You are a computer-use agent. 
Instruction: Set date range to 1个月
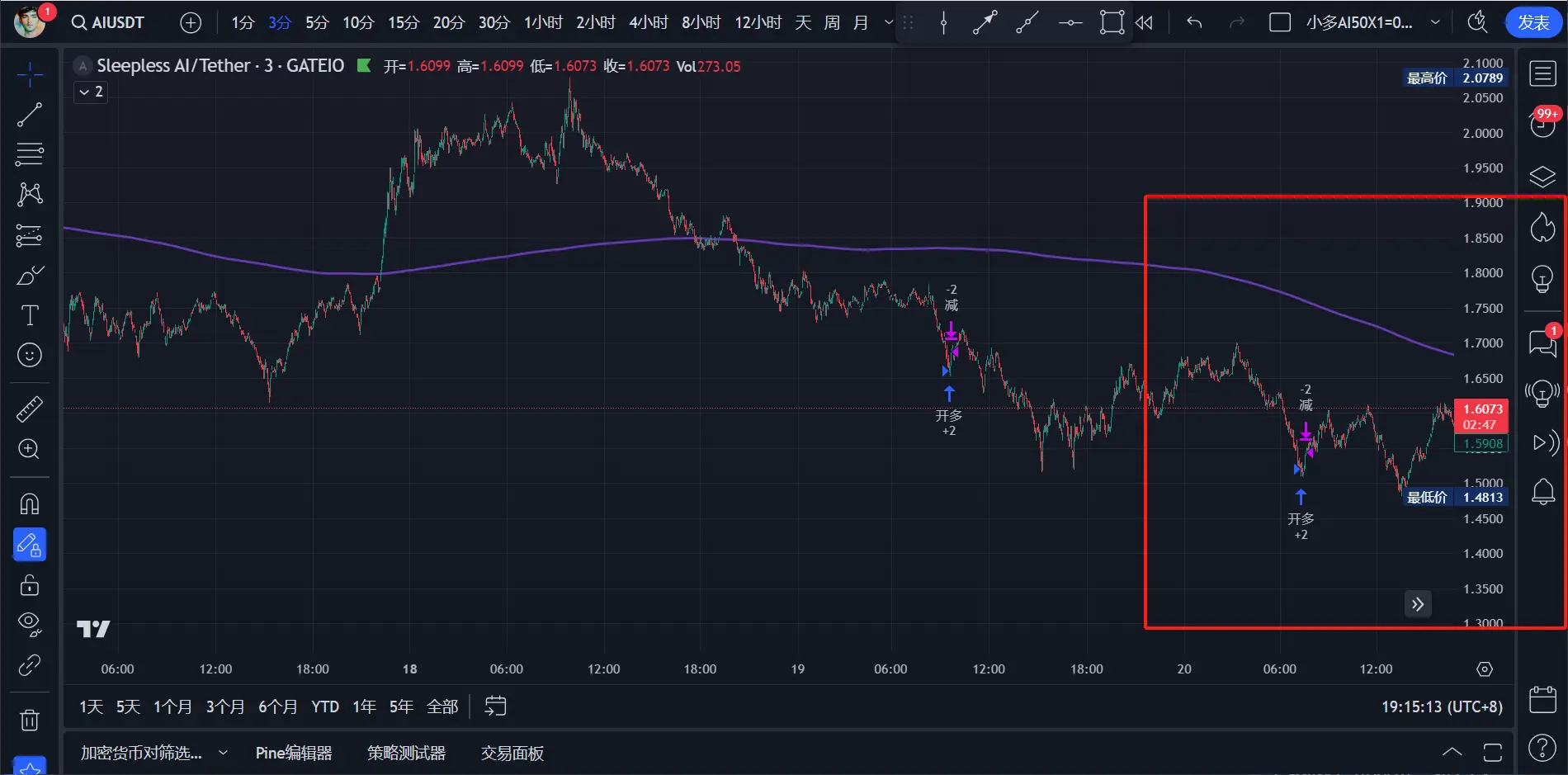point(172,706)
